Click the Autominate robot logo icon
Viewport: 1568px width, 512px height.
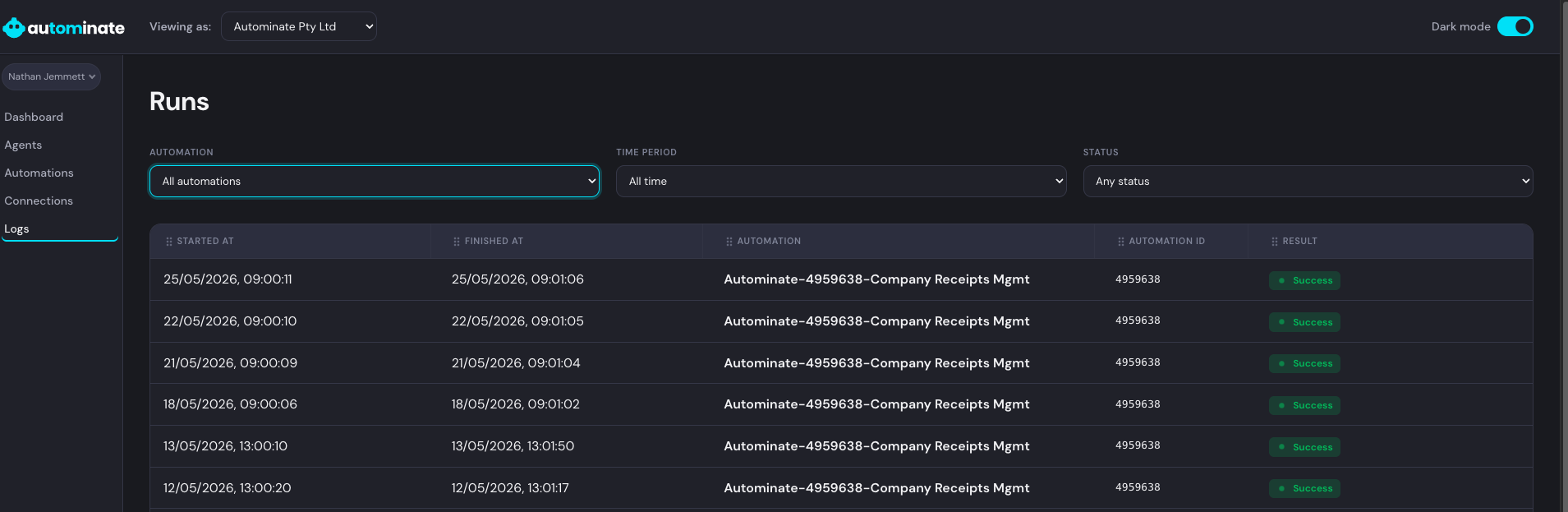pyautogui.click(x=14, y=28)
